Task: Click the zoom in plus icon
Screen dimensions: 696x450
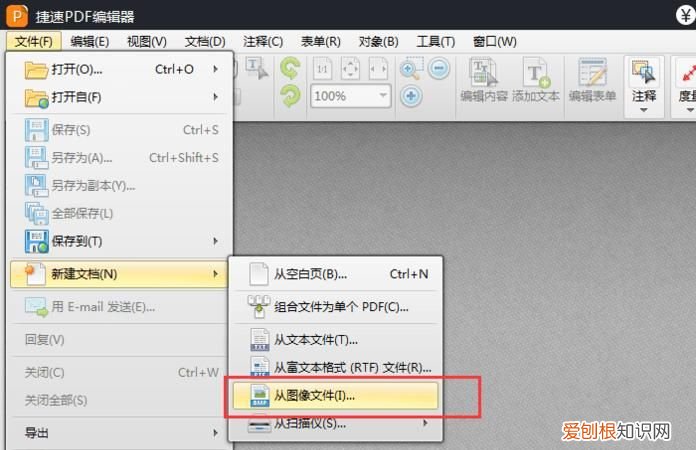Action: coord(411,96)
